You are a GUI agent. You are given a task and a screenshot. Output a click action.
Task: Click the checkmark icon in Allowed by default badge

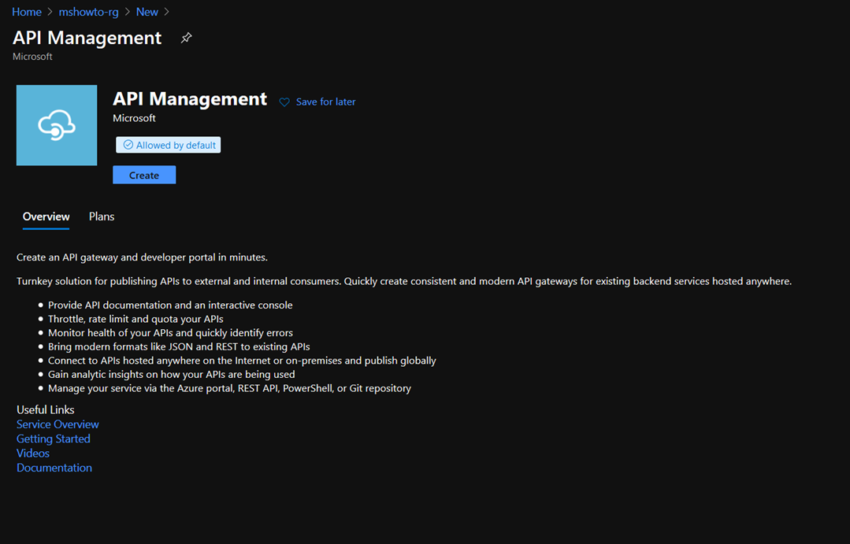[128, 145]
